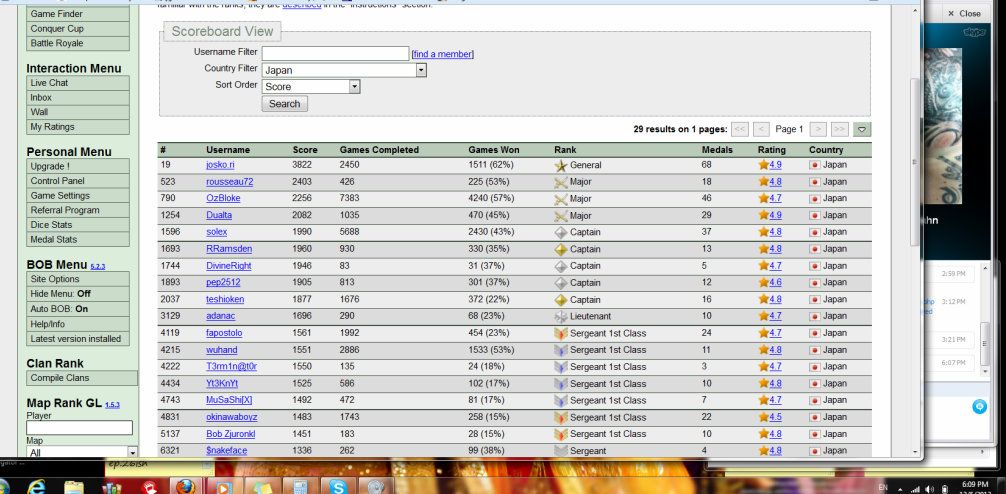Click the Major rank icon in rousseau72 row
Viewport: 1006px width, 494px height.
click(x=561, y=182)
